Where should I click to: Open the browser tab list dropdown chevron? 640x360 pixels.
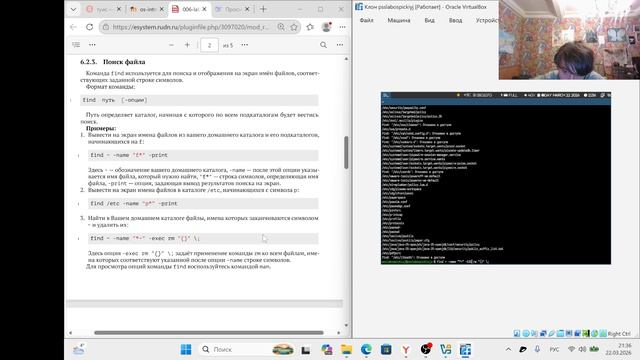[x=73, y=9]
